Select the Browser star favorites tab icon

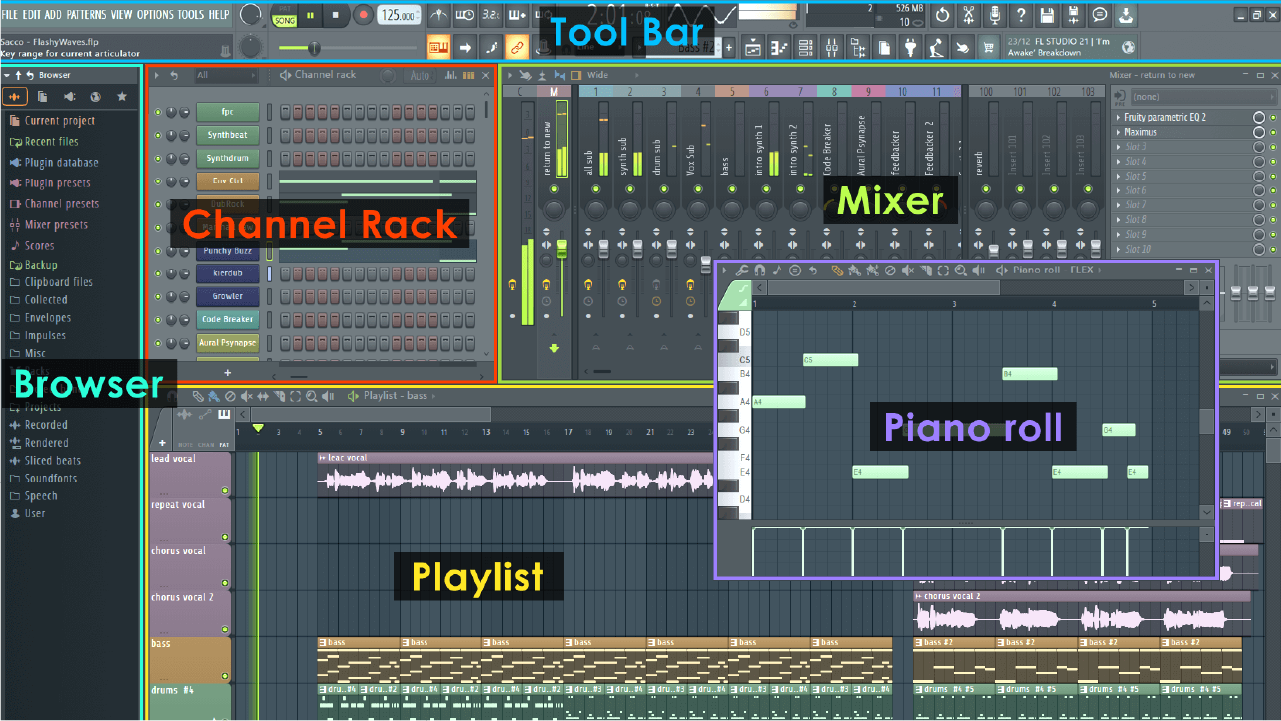click(122, 96)
